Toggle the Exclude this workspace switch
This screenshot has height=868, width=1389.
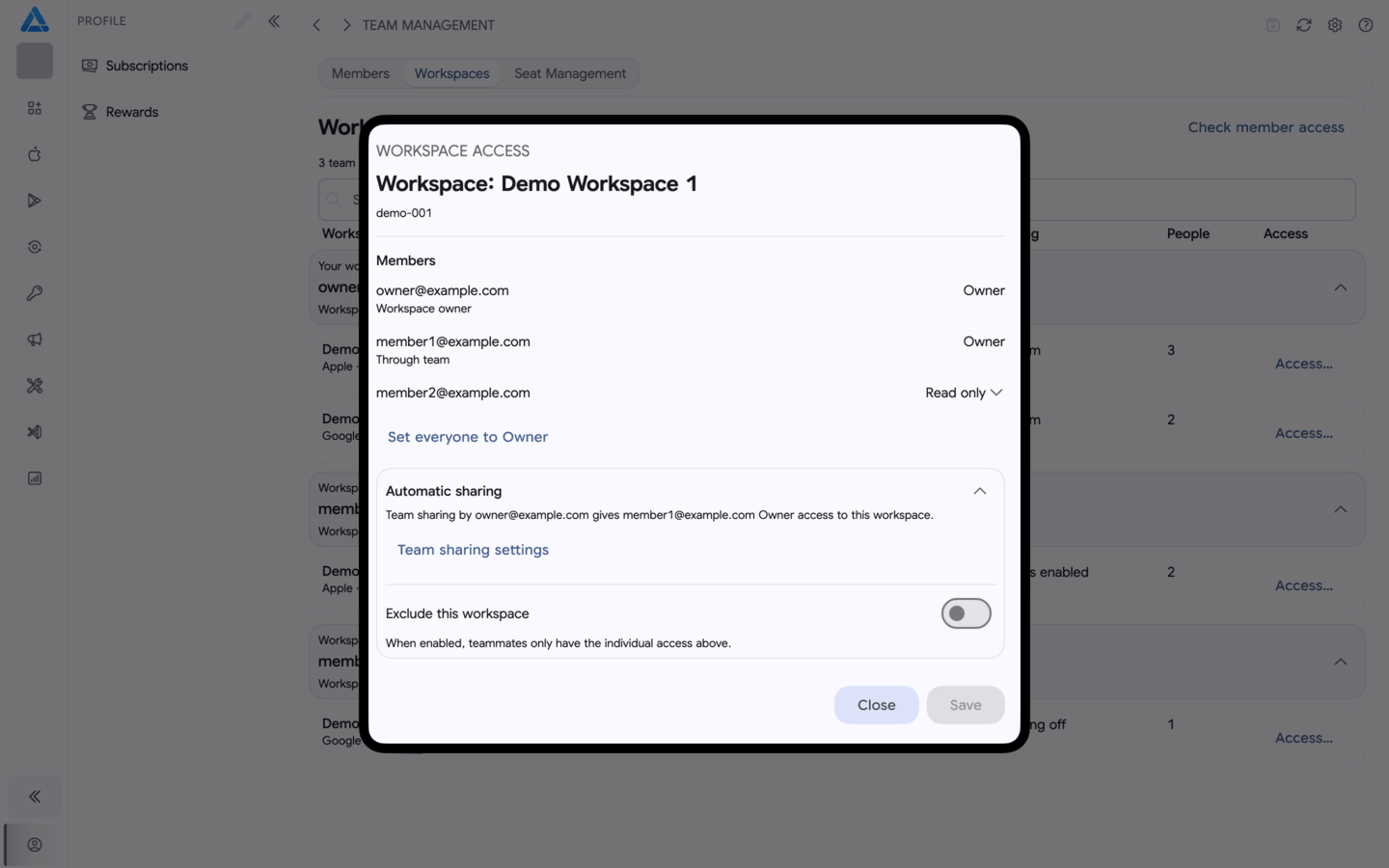[x=967, y=613]
